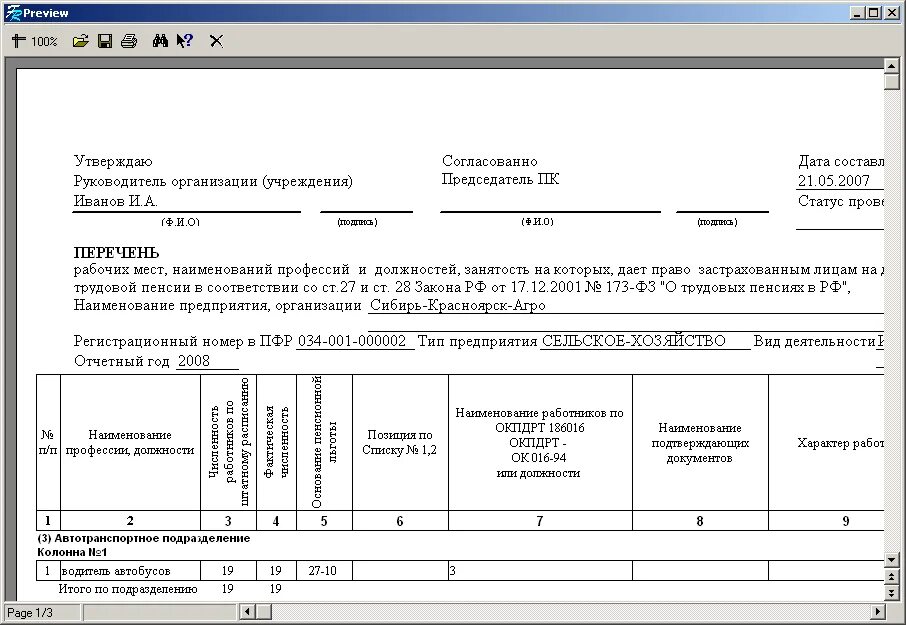Click the Согласованно label
The width and height of the screenshot is (906, 625).
tap(489, 161)
